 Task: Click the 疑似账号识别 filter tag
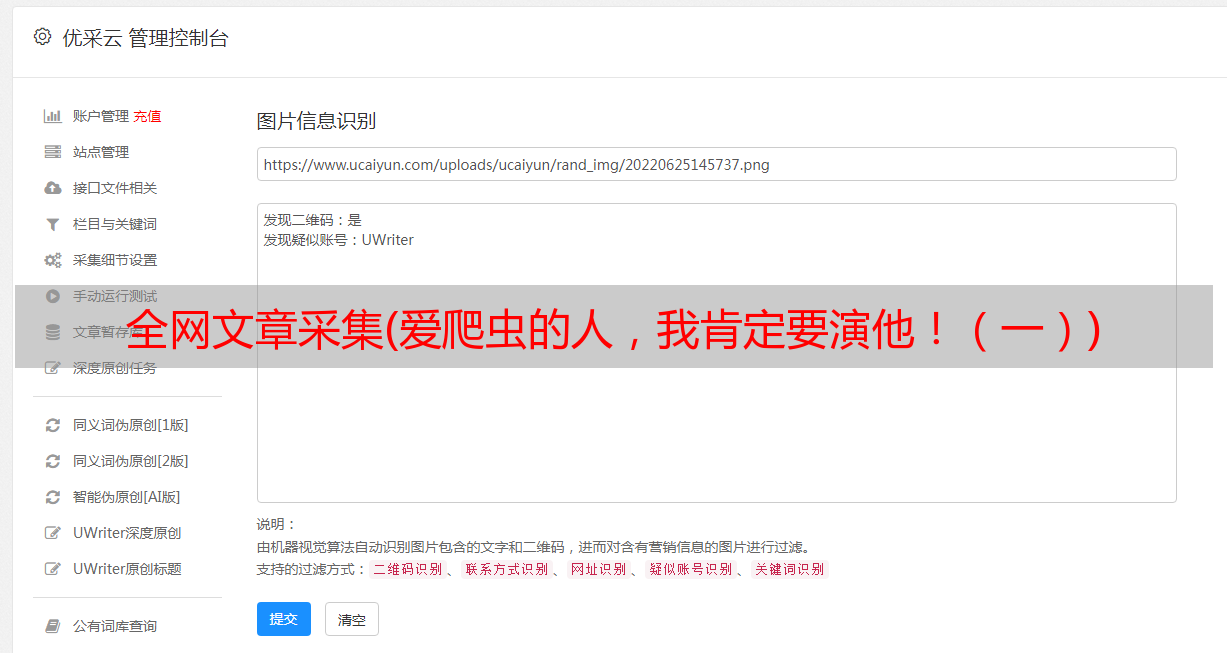pos(691,569)
